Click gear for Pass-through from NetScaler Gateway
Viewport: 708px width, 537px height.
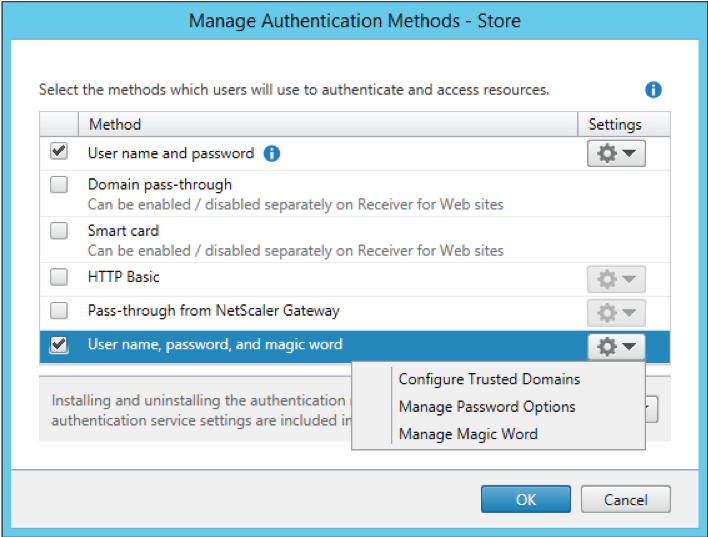pos(616,312)
